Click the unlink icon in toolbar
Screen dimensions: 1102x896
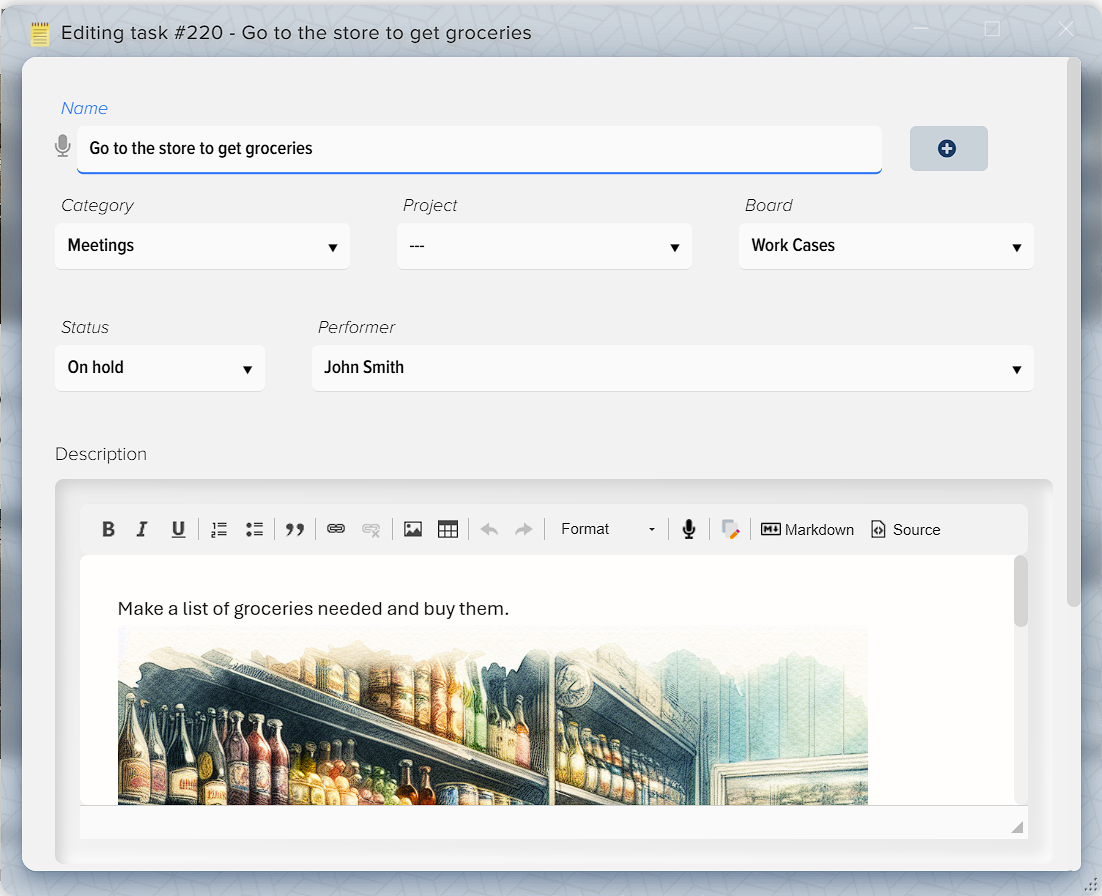click(x=371, y=529)
